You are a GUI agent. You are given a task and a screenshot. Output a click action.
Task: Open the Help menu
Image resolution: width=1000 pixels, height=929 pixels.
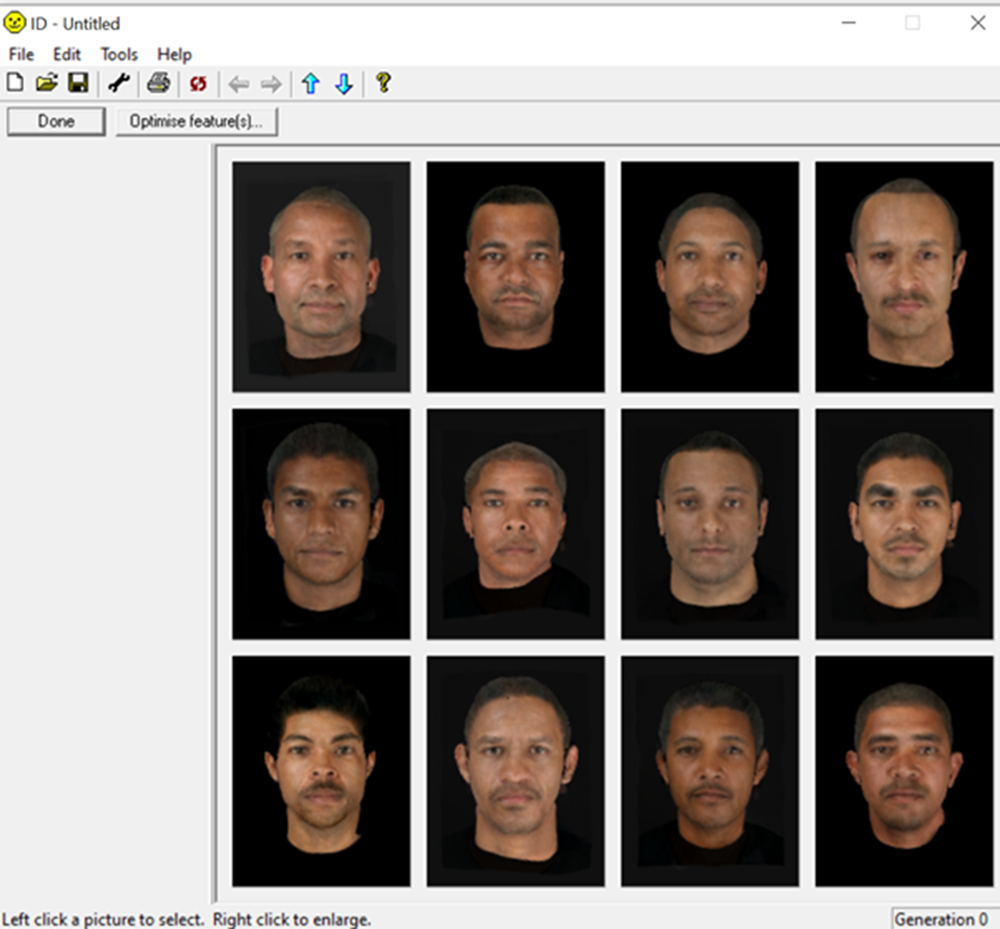coord(173,54)
